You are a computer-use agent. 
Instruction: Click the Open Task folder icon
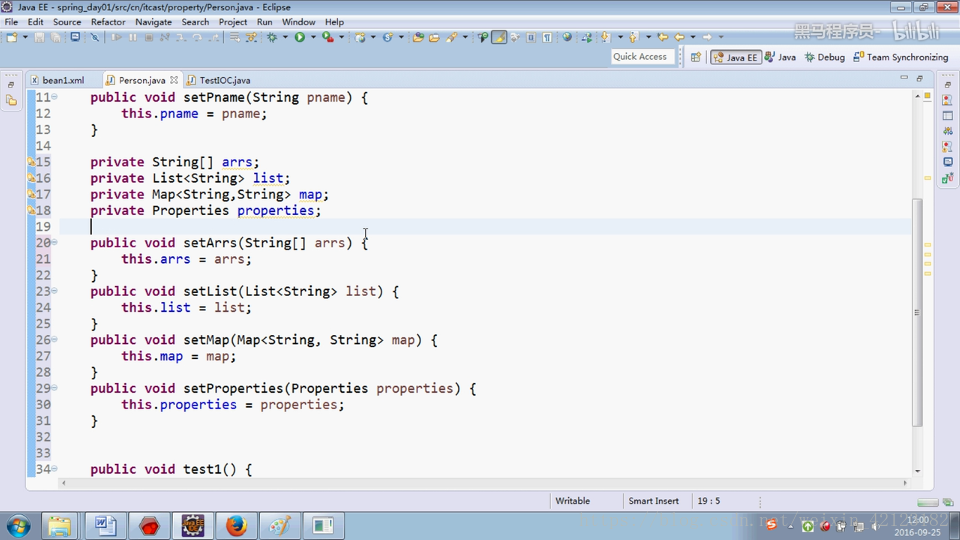coord(434,38)
